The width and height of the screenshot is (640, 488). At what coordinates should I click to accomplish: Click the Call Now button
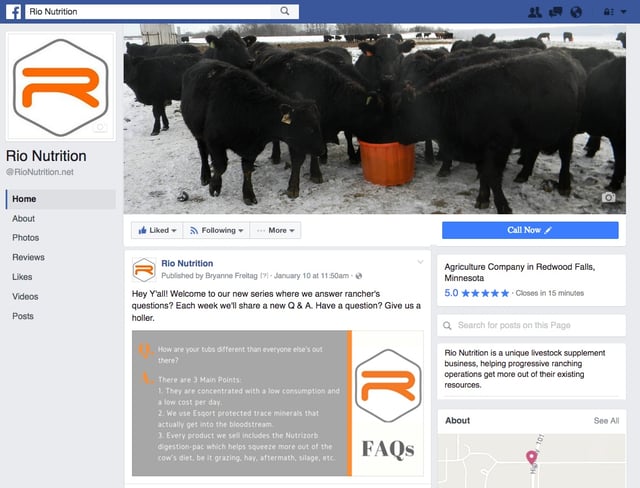pyautogui.click(x=530, y=230)
